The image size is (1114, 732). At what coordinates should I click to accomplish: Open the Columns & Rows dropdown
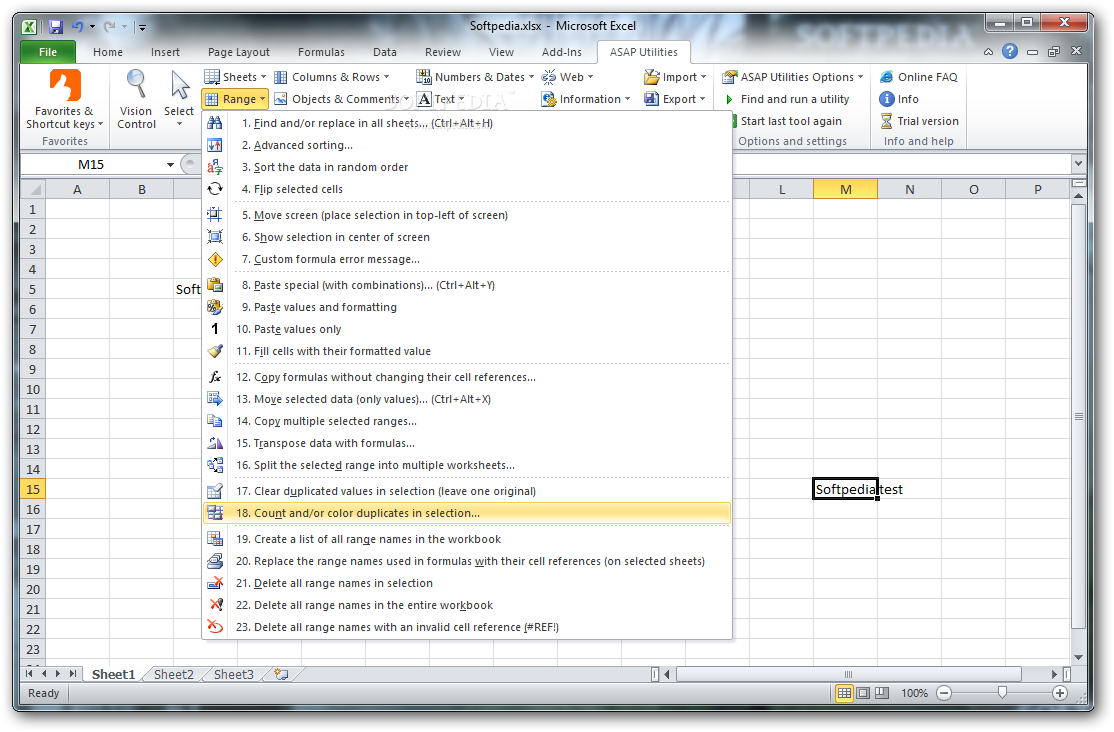click(x=332, y=77)
